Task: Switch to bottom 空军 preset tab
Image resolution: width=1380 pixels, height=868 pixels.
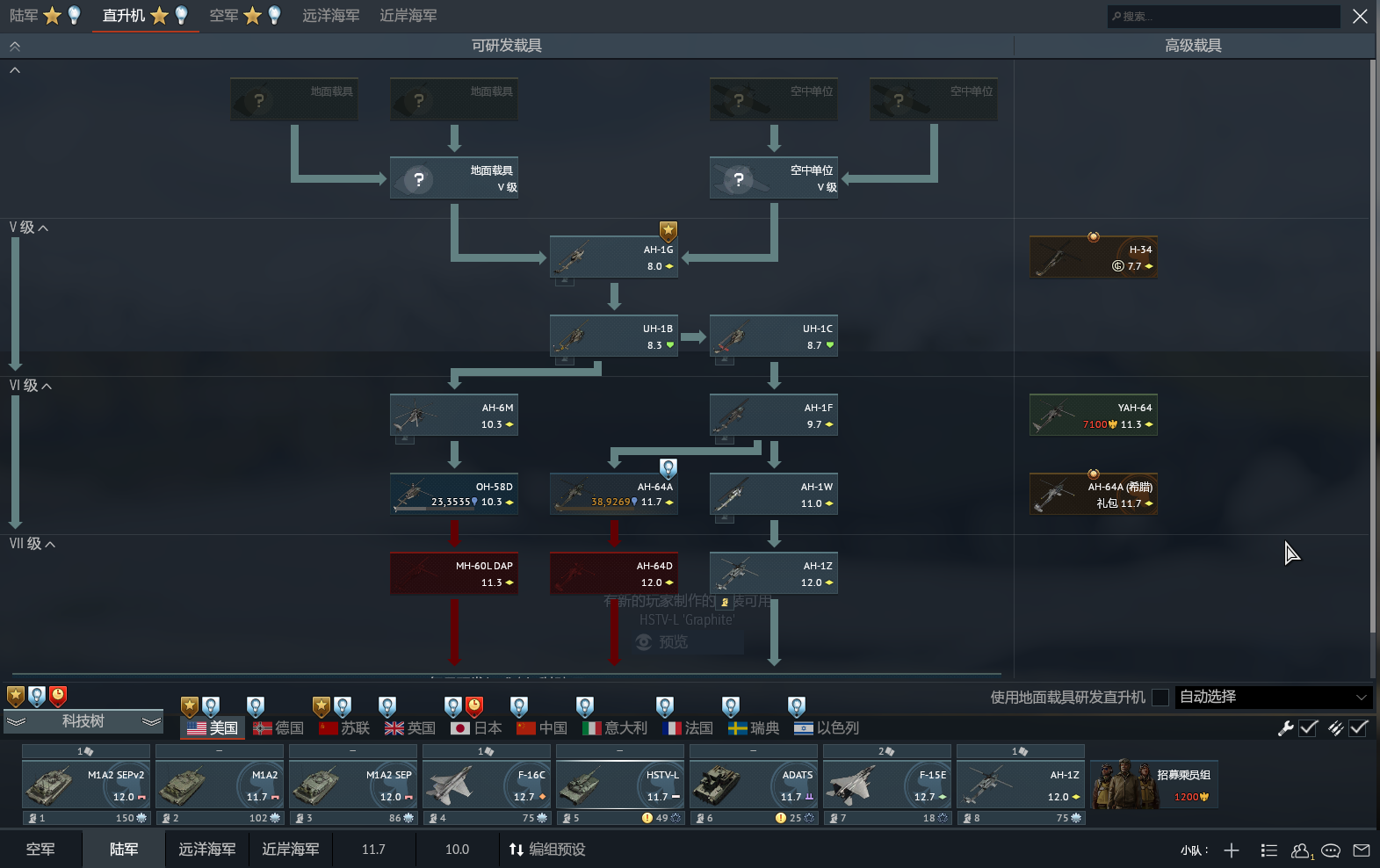Action: point(40,850)
